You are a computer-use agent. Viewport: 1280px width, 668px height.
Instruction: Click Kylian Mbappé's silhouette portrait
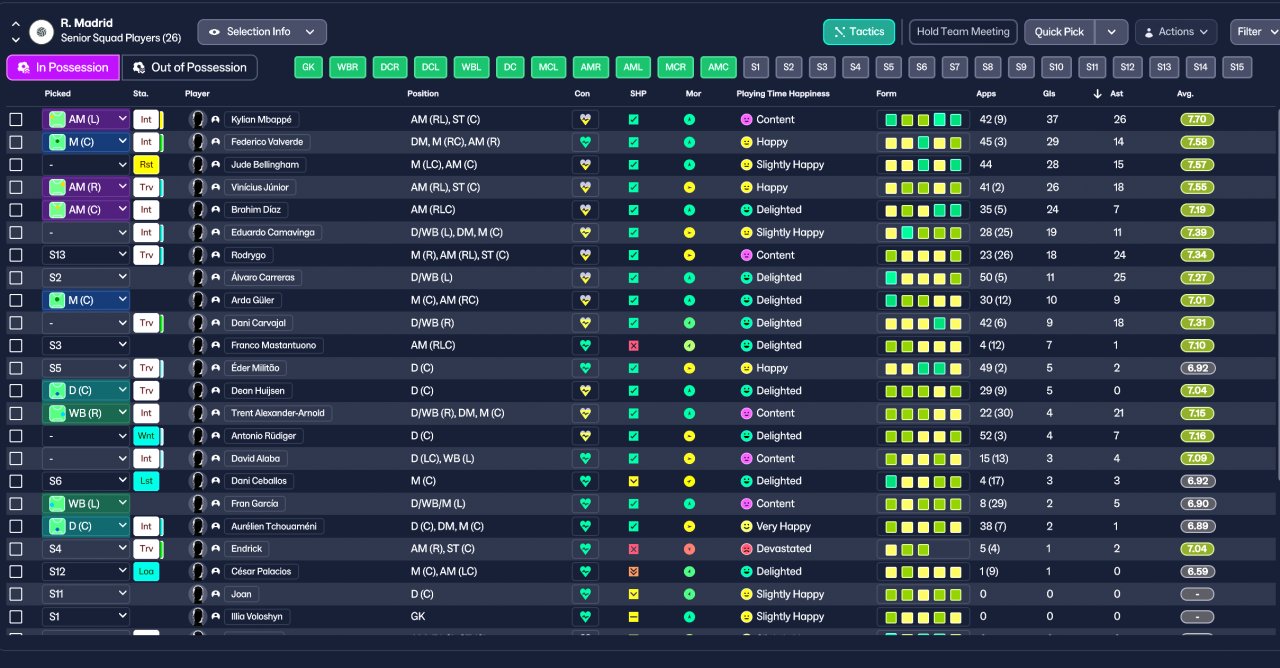(198, 119)
